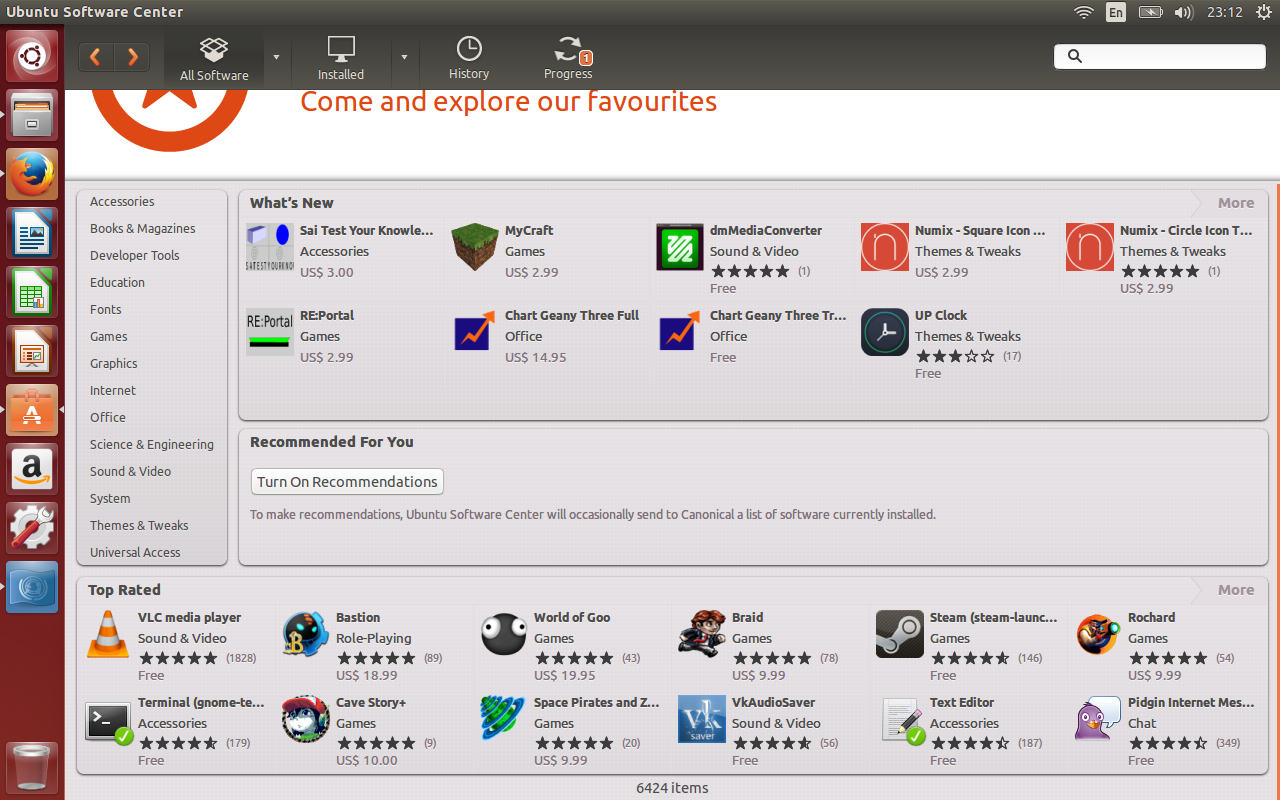Open the UP Clock app icon
This screenshot has height=800, width=1280.
(x=885, y=332)
